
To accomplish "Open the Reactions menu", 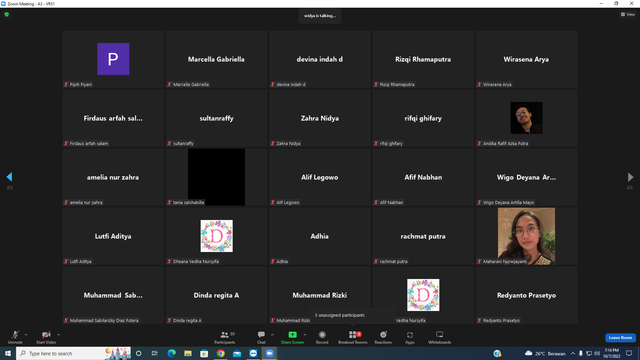I will click(x=383, y=337).
